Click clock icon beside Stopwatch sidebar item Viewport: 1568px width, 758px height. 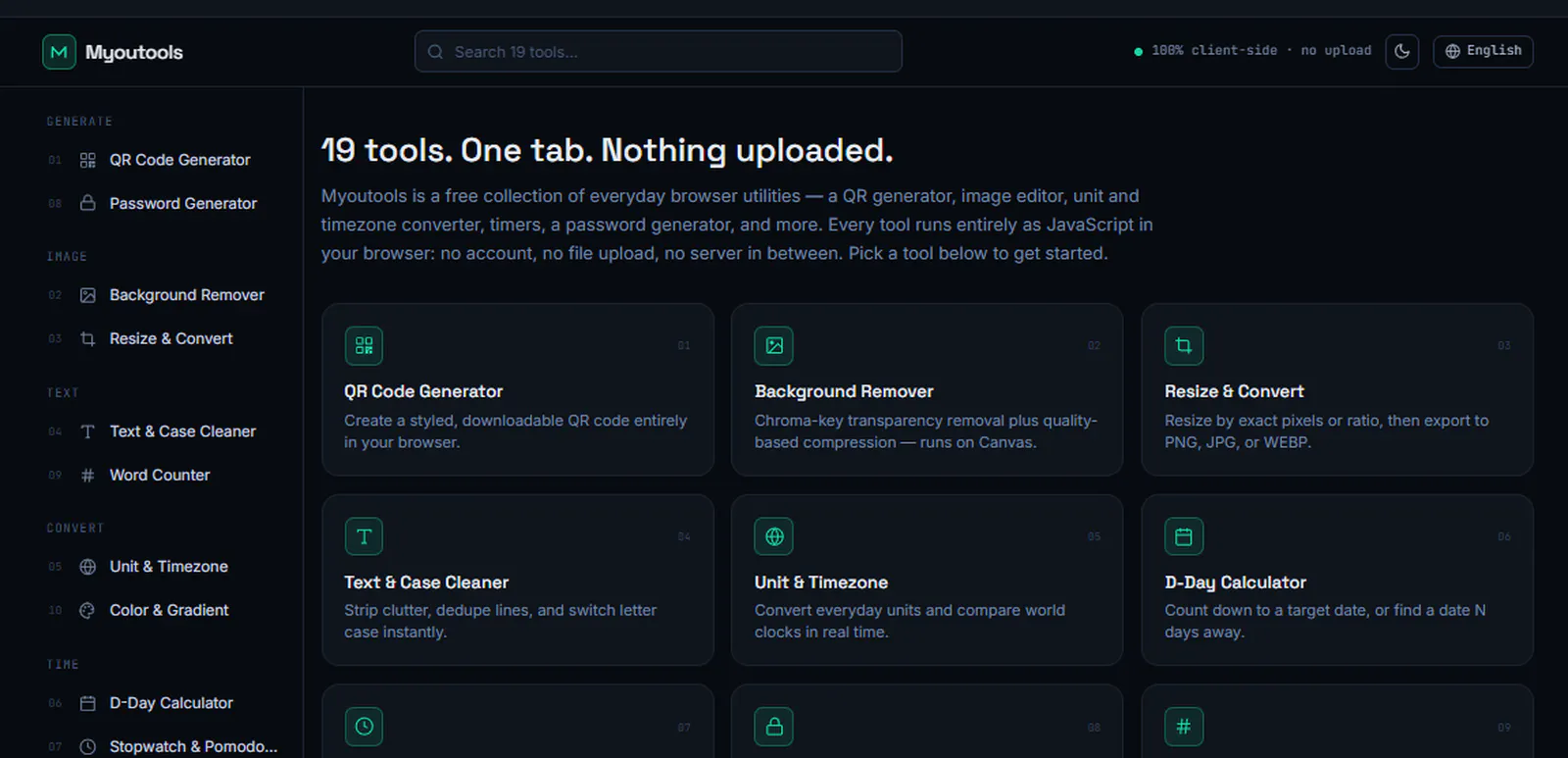pos(87,746)
